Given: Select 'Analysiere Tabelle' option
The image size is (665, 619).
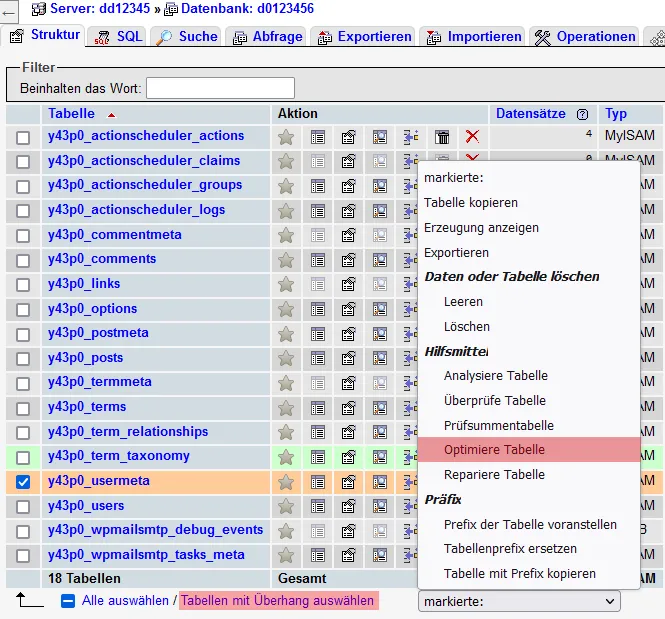Looking at the screenshot, I should coord(529,376).
